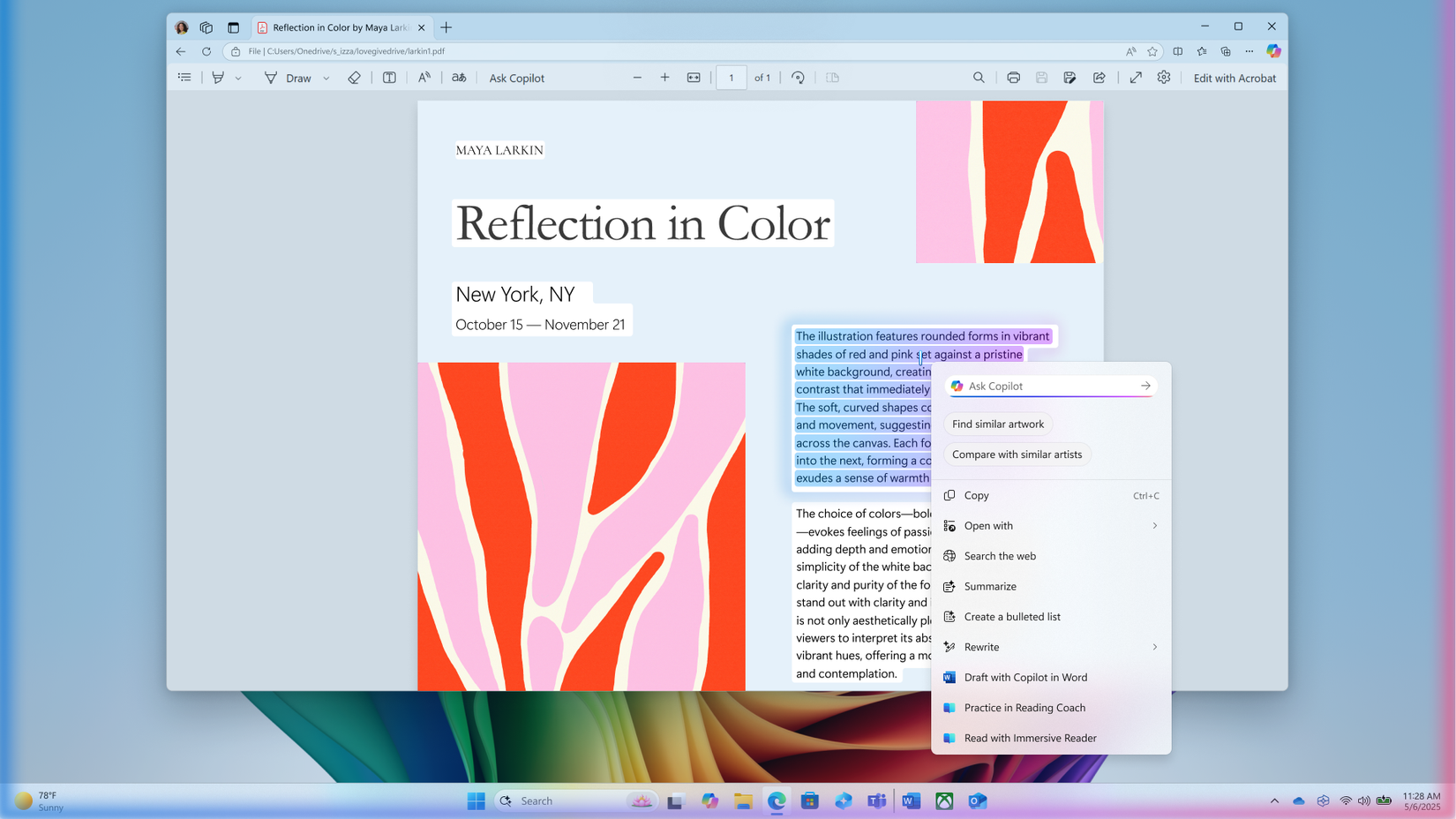Image resolution: width=1456 pixels, height=819 pixels.
Task: Click Ask Copilot in the PDF toolbar
Action: point(516,78)
